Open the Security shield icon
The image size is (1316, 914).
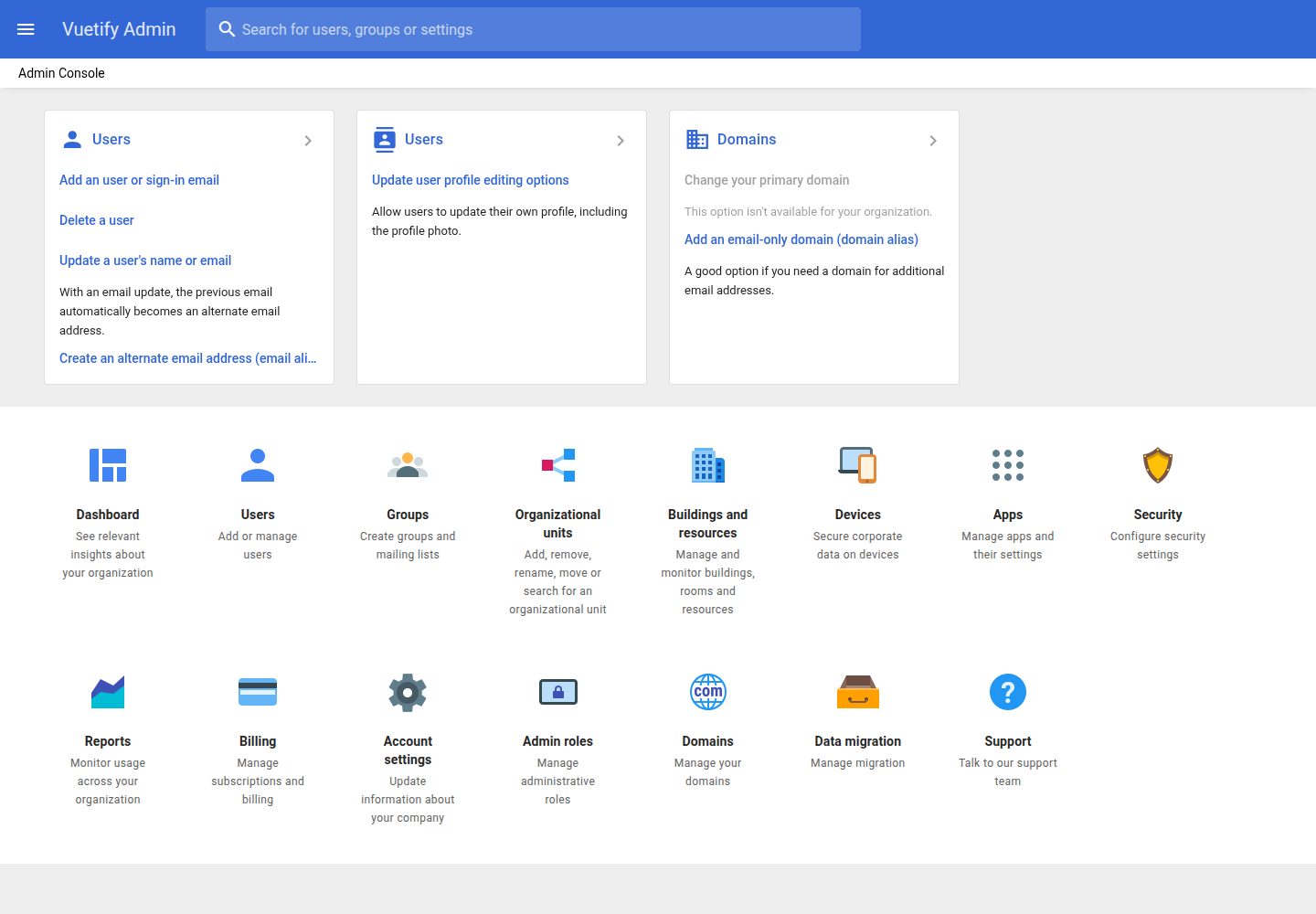point(1158,465)
